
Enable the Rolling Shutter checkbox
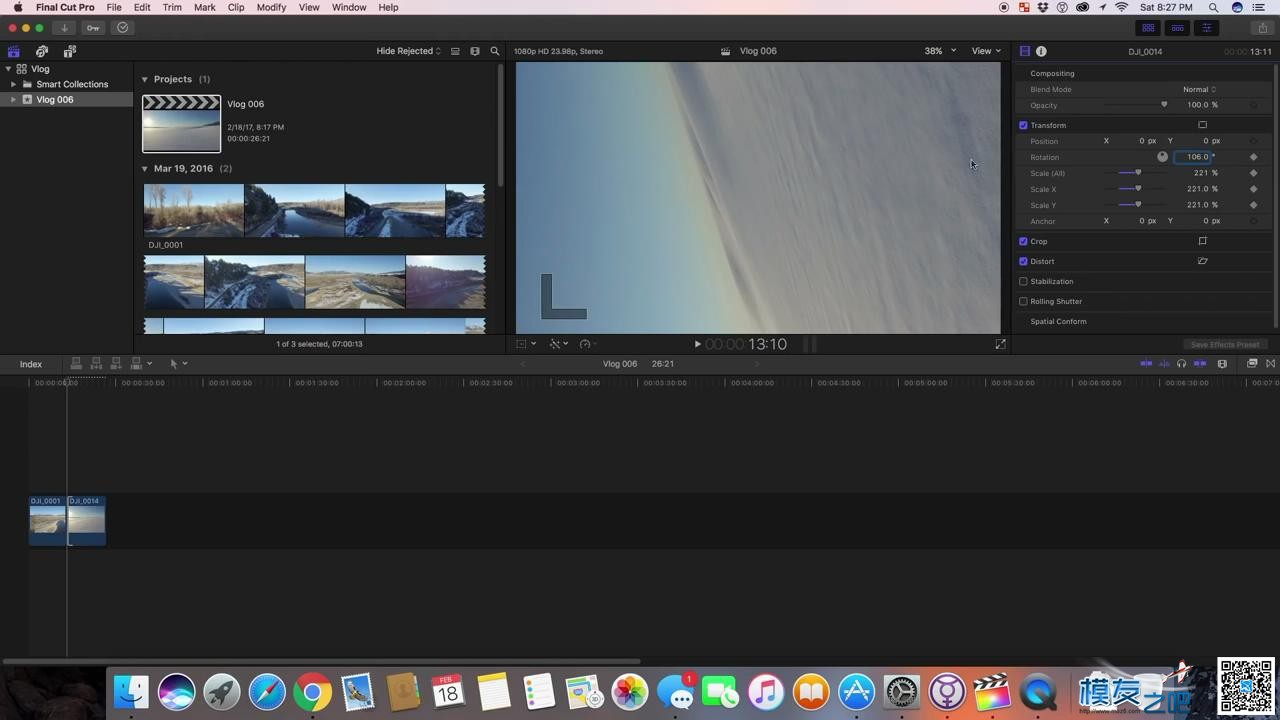(1023, 301)
